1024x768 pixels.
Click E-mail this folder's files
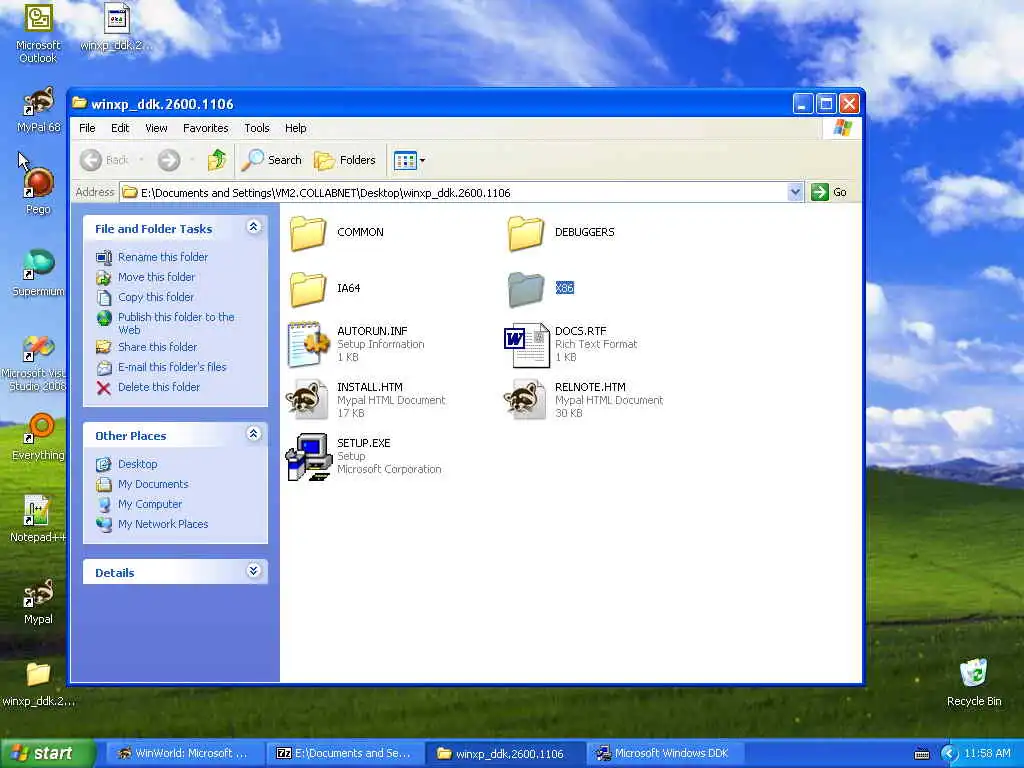(x=172, y=367)
